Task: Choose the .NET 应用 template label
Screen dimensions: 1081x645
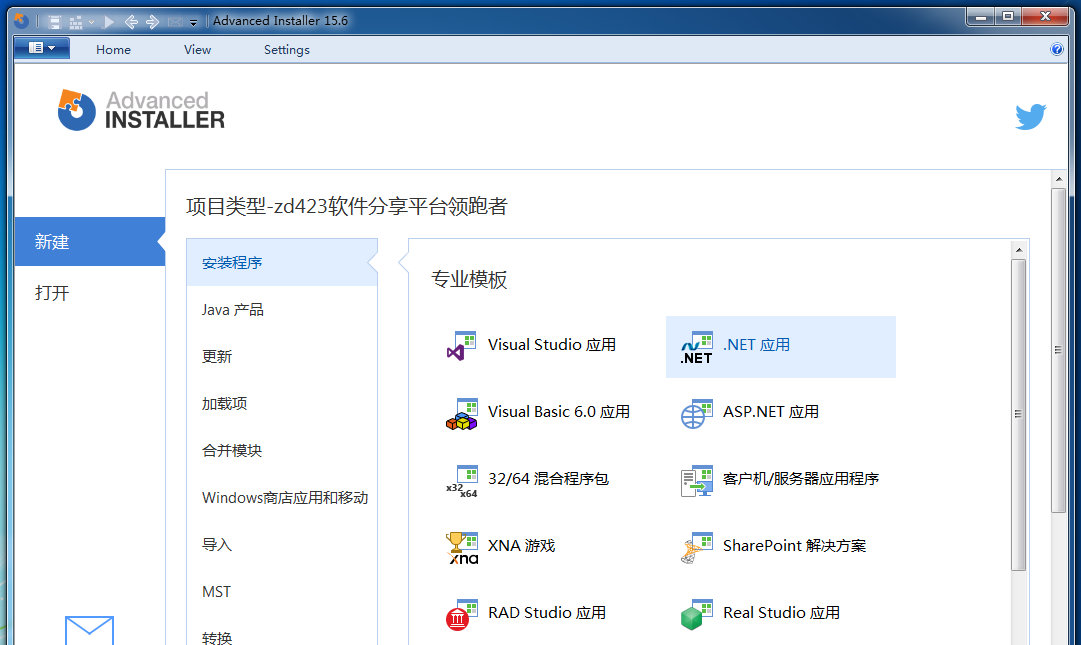Action: (756, 345)
